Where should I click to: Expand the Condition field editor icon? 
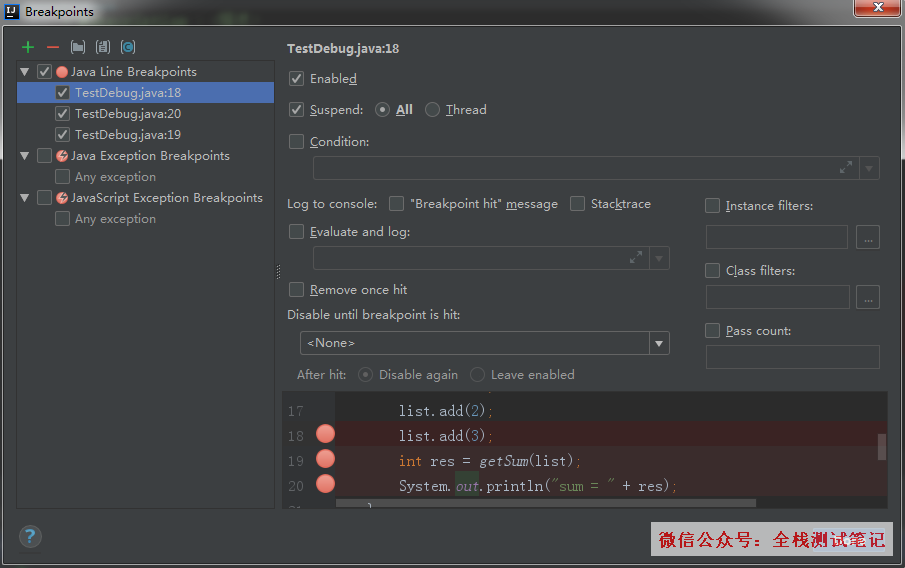846,168
